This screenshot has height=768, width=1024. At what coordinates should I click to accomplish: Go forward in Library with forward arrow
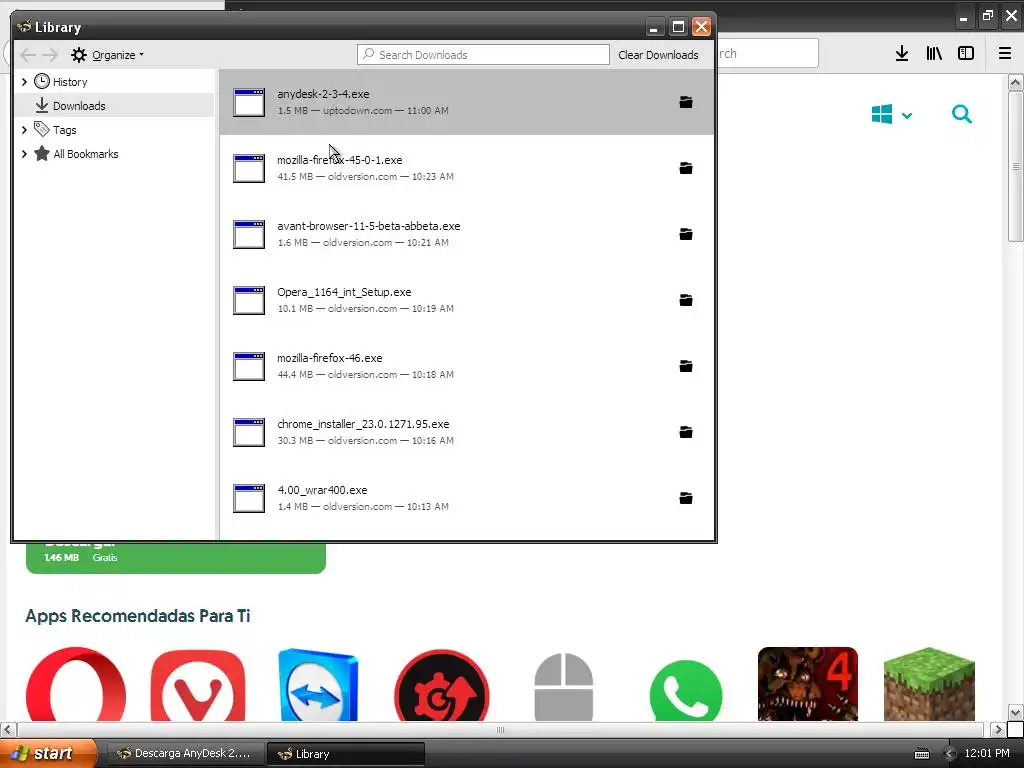tap(50, 55)
